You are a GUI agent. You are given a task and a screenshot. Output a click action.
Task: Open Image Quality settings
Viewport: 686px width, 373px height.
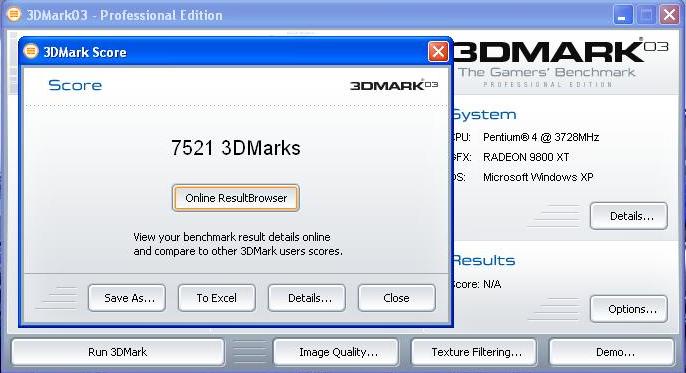[x=336, y=352]
